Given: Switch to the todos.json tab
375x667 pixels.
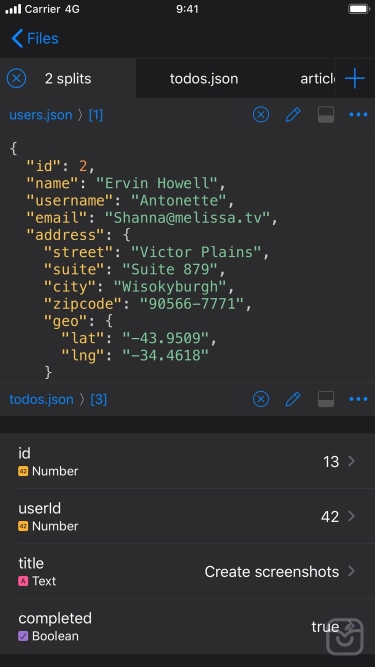Looking at the screenshot, I should point(204,79).
